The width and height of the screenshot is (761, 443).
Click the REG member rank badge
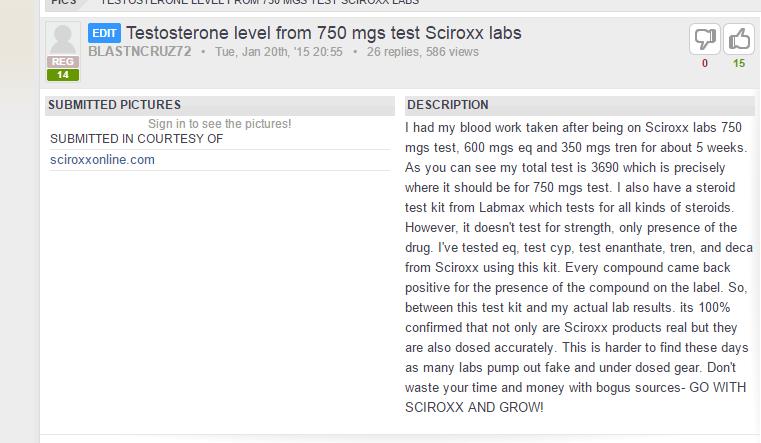coord(62,62)
